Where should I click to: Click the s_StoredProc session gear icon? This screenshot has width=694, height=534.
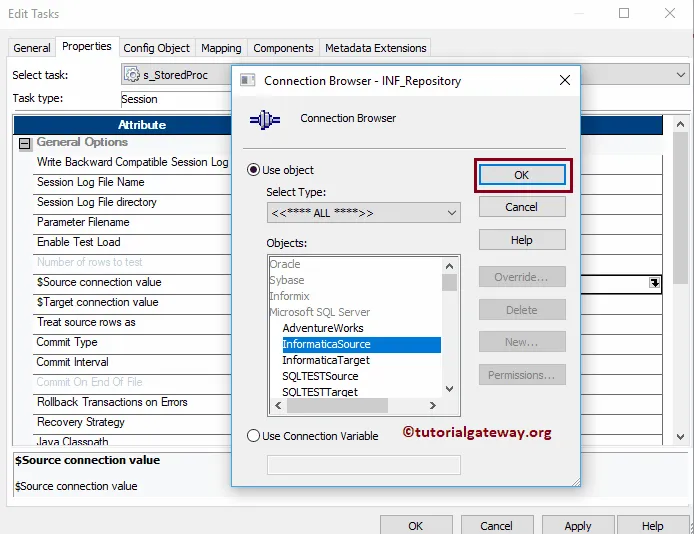[132, 74]
